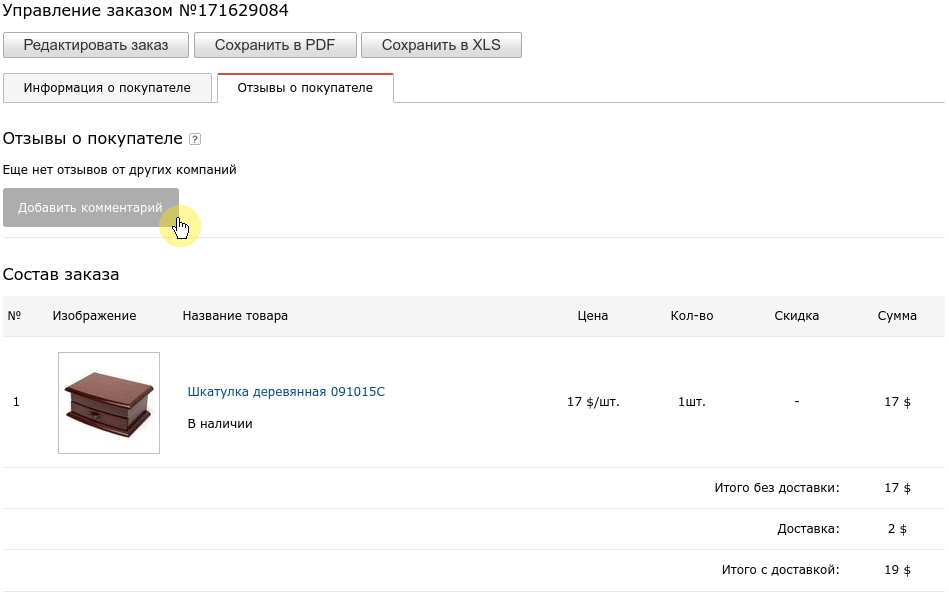Open the wooden jewelry box thumbnail
This screenshot has width=949, height=596.
pos(109,403)
